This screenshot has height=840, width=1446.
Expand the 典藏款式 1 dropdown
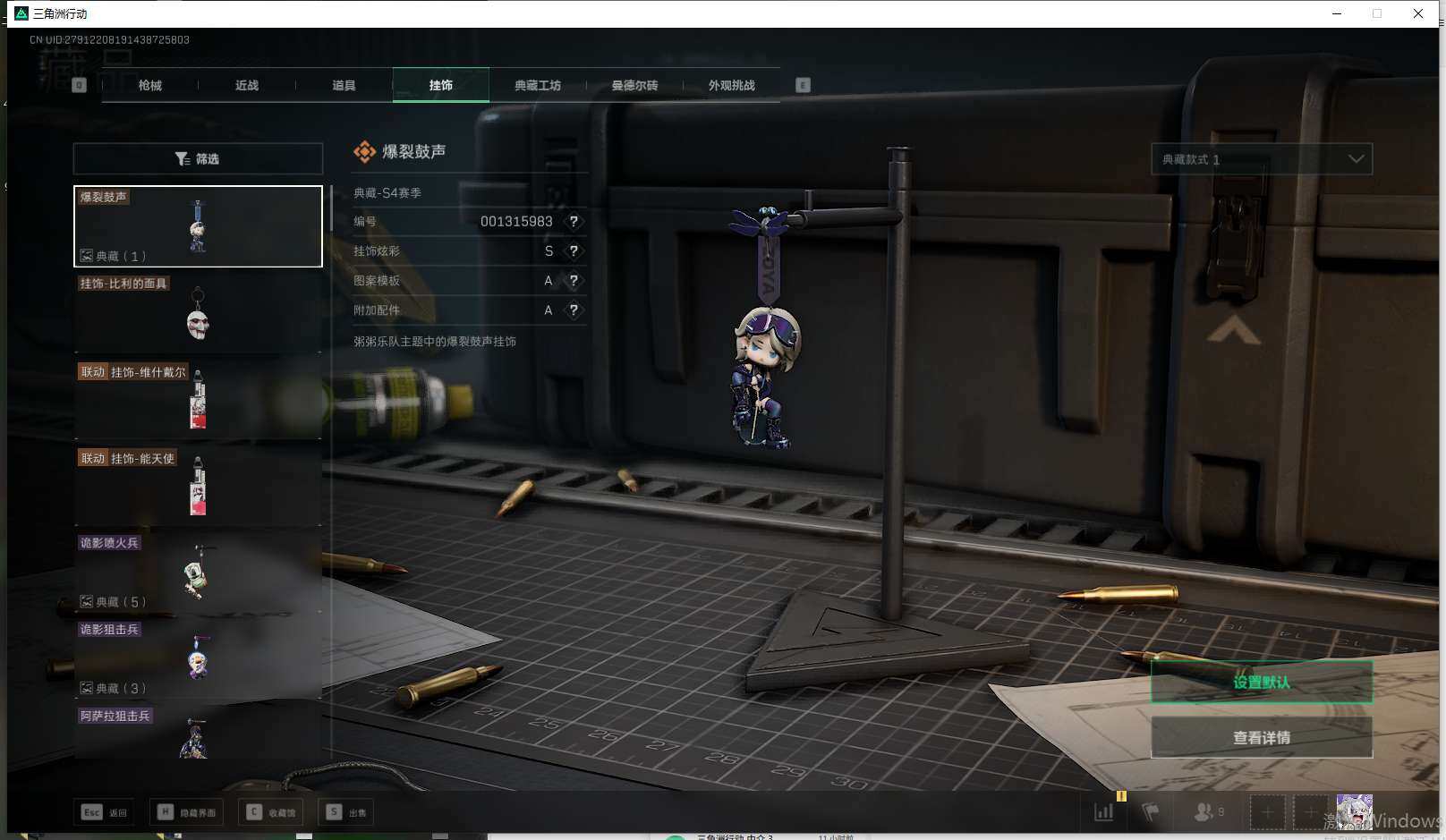pyautogui.click(x=1262, y=159)
